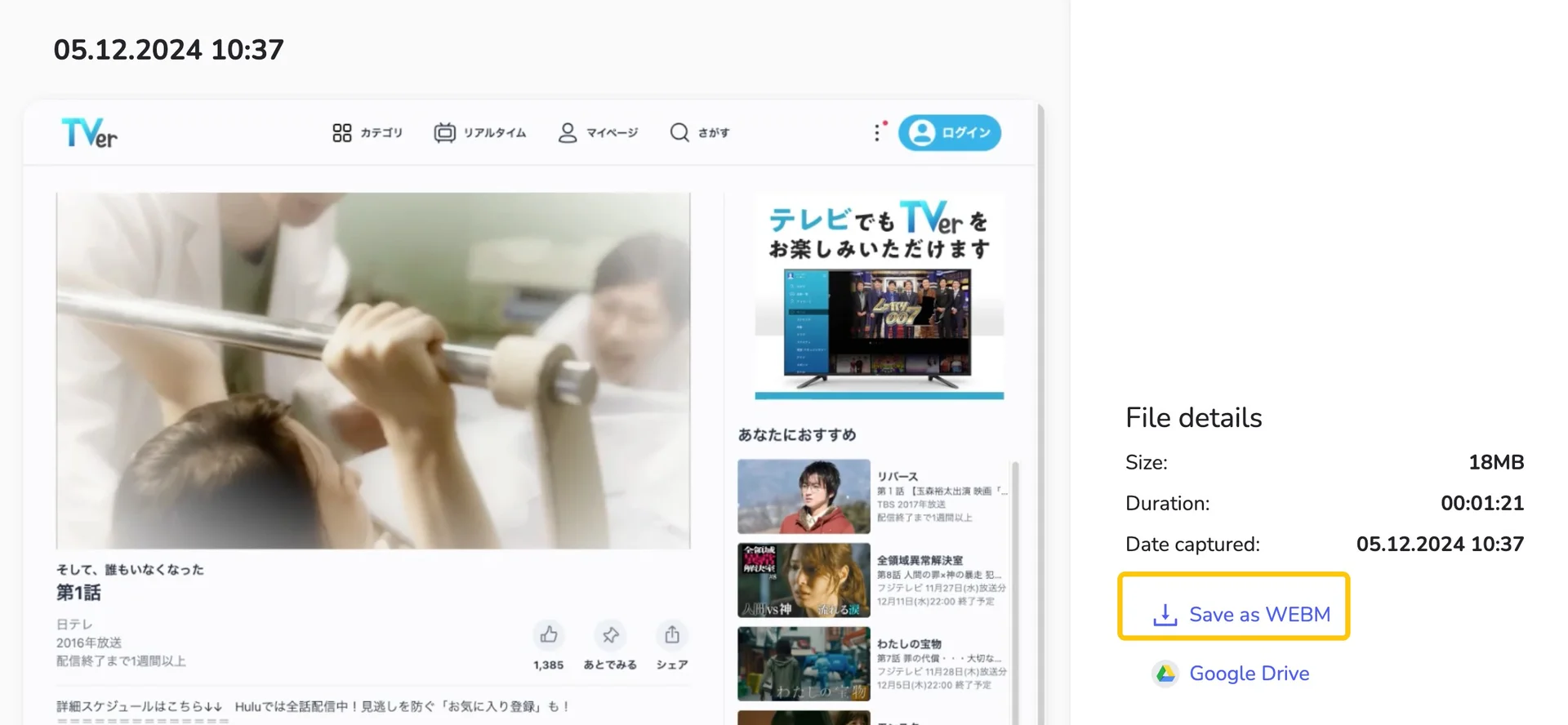The height and width of the screenshot is (725, 1568).
Task: Click the 日テレ broadcaster text
Action: (x=74, y=624)
